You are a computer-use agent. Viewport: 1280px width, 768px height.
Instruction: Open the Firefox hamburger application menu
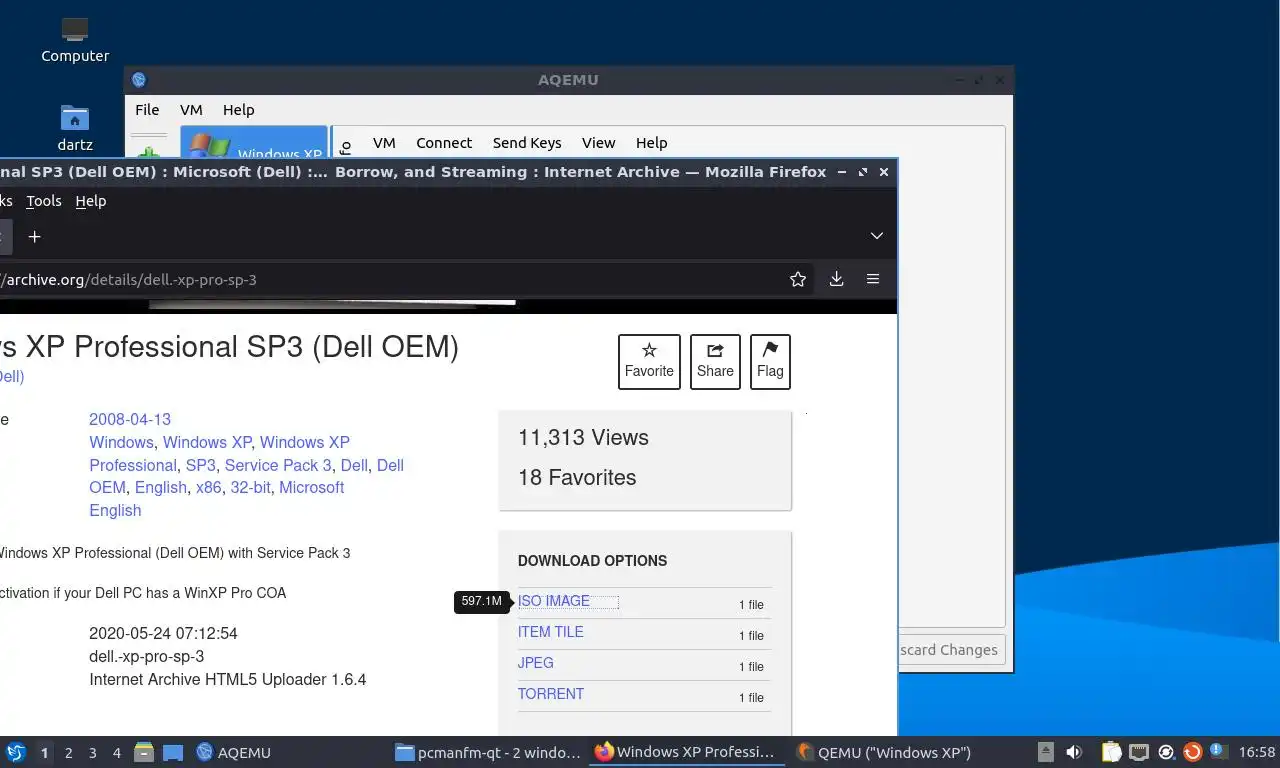click(873, 279)
